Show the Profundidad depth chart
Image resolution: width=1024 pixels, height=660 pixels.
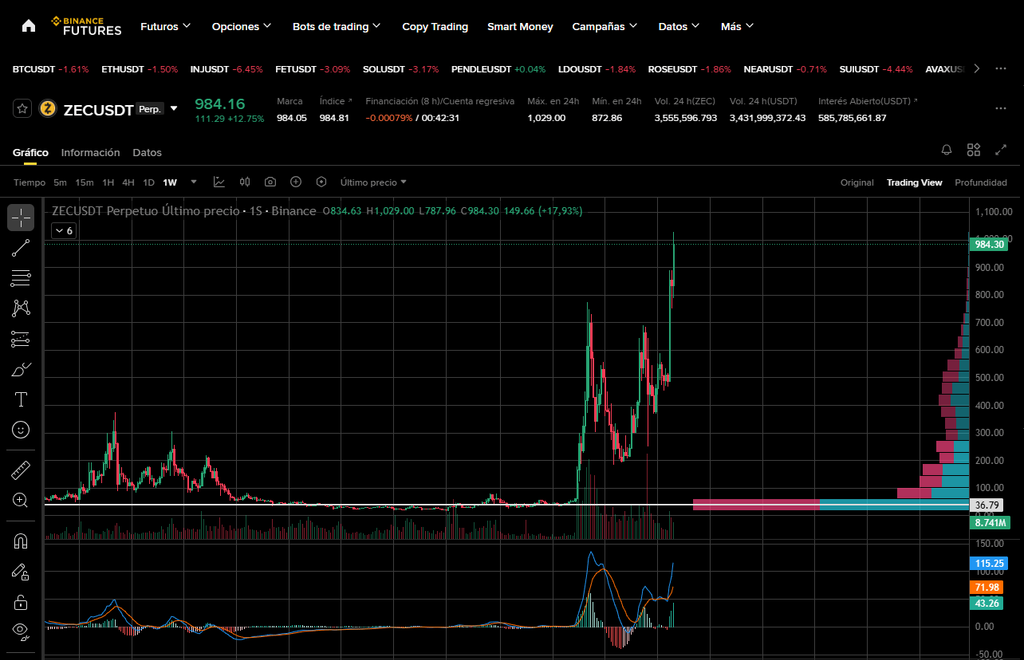(x=980, y=183)
